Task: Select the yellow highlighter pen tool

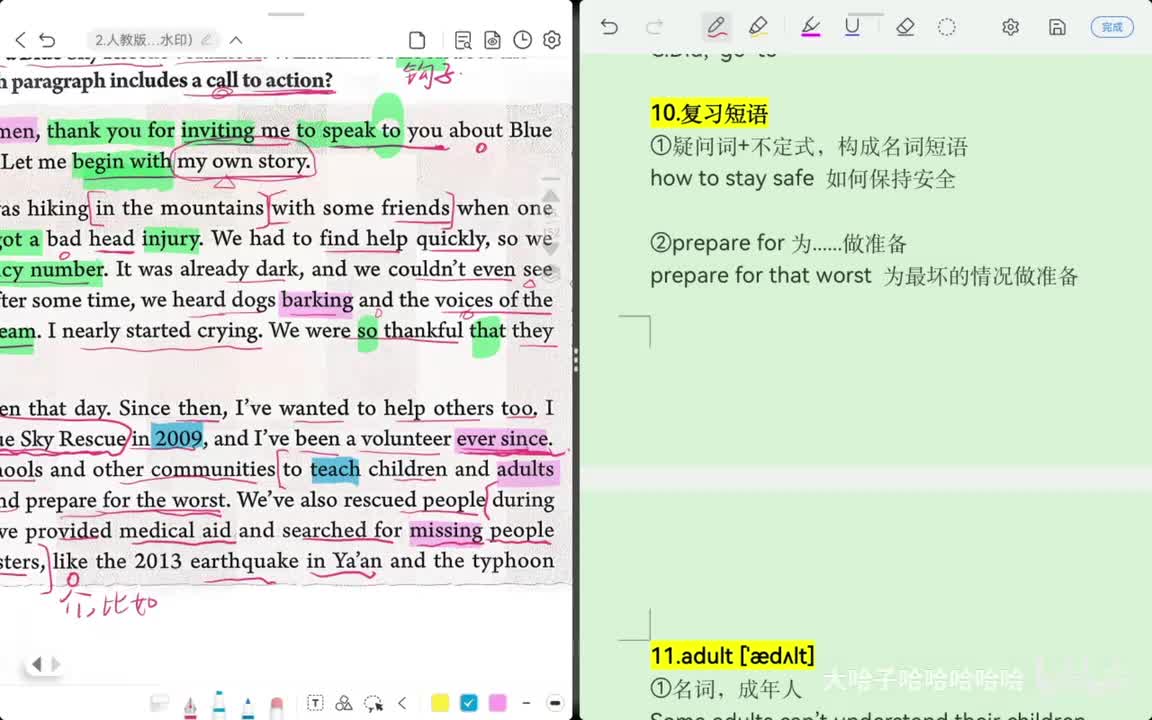Action: click(x=758, y=27)
